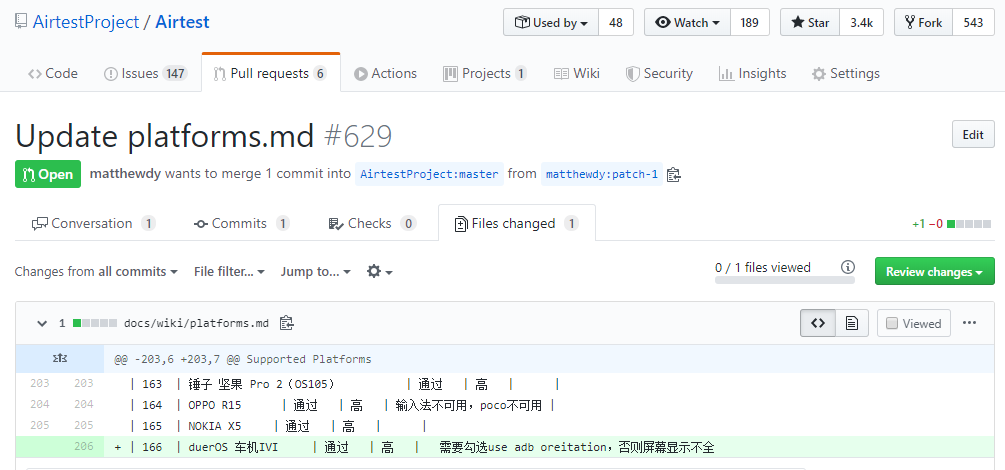1005x470 pixels.
Task: Click the repository book icon beside AirtestProject
Action: [x=21, y=22]
